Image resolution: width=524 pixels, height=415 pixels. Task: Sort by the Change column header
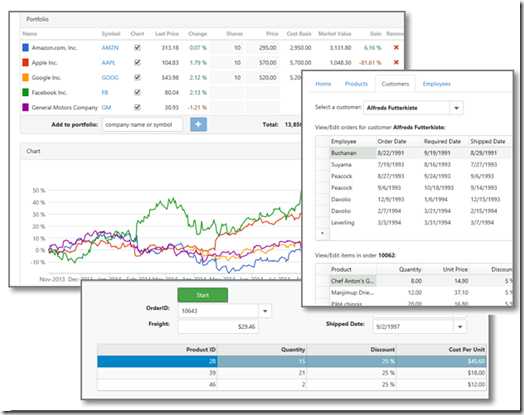tap(198, 34)
